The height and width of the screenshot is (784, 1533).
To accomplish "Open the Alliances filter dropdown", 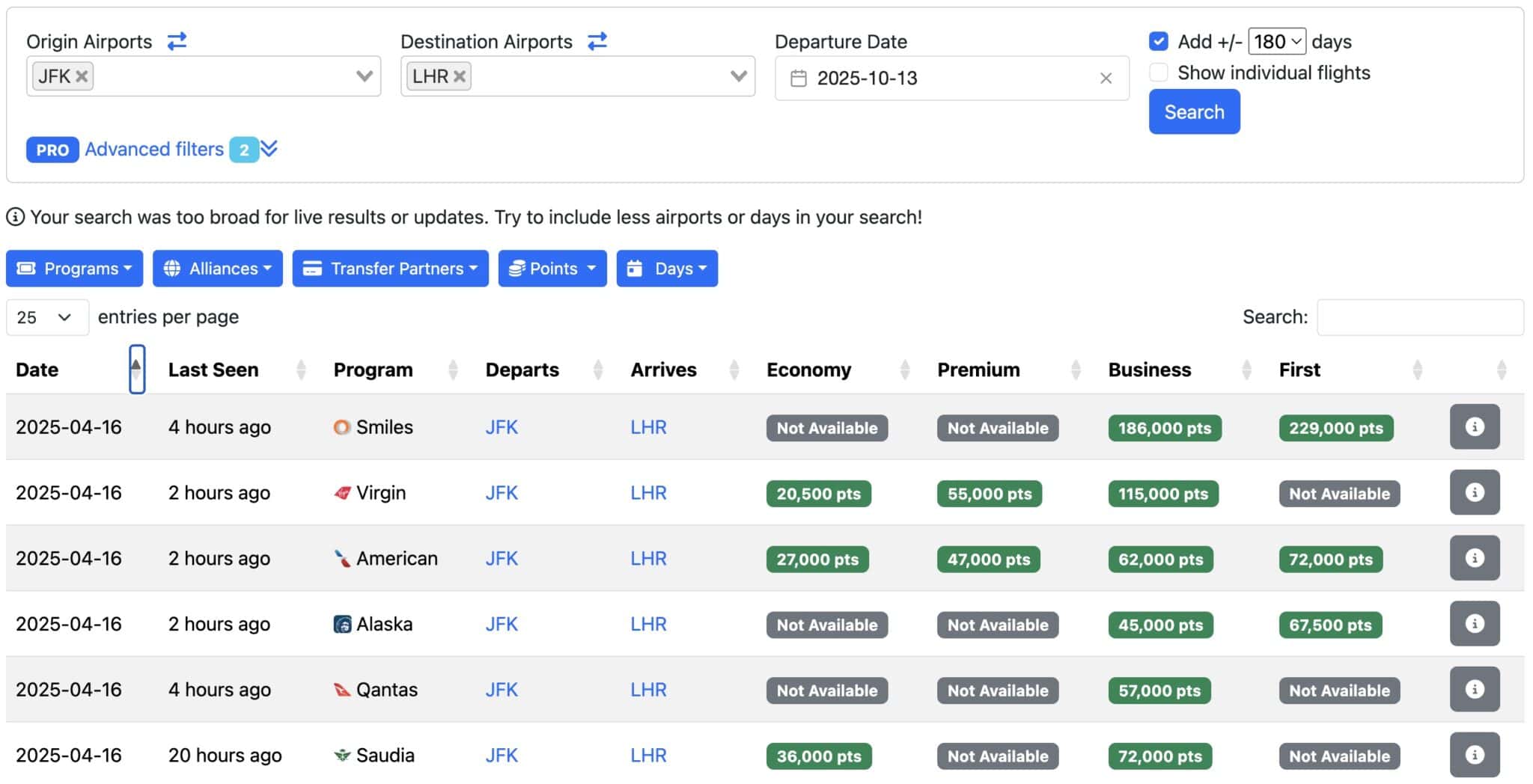I will (217, 268).
